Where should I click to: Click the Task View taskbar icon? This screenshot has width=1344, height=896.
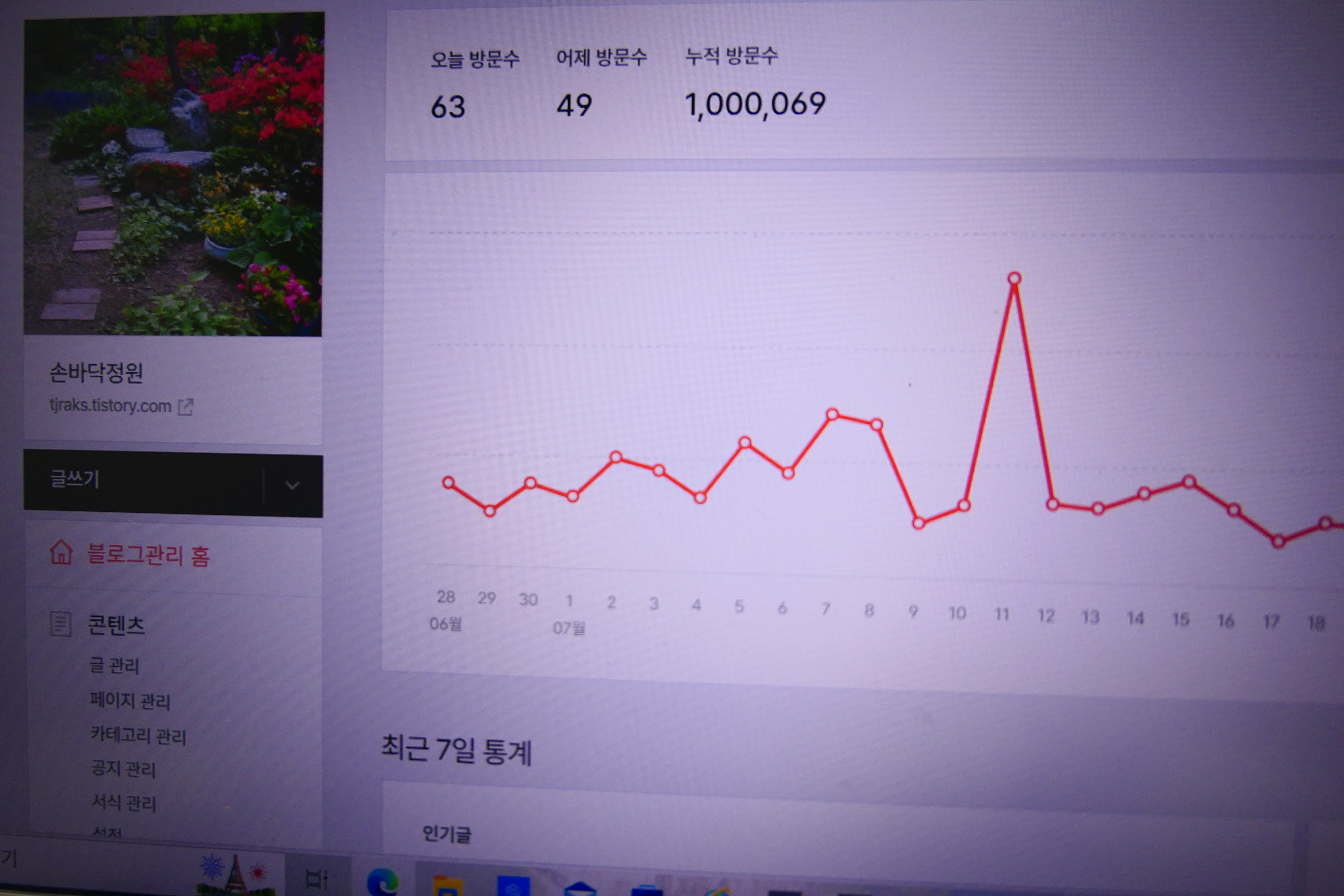(x=316, y=880)
